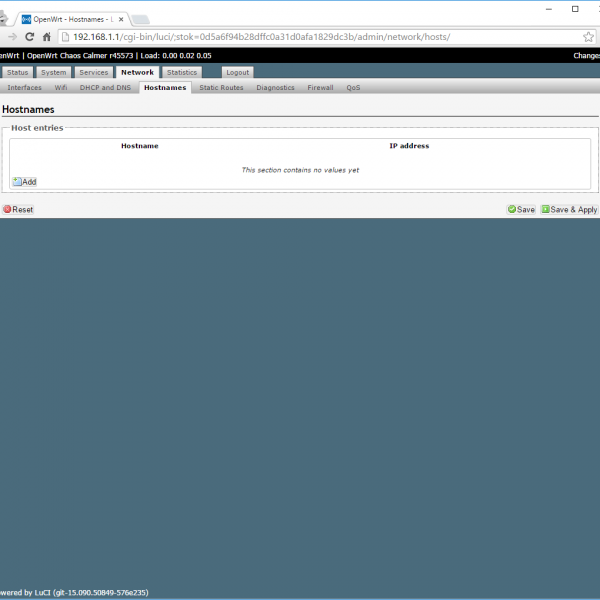Go to browser home page
This screenshot has width=600, height=600.
tap(47, 37)
